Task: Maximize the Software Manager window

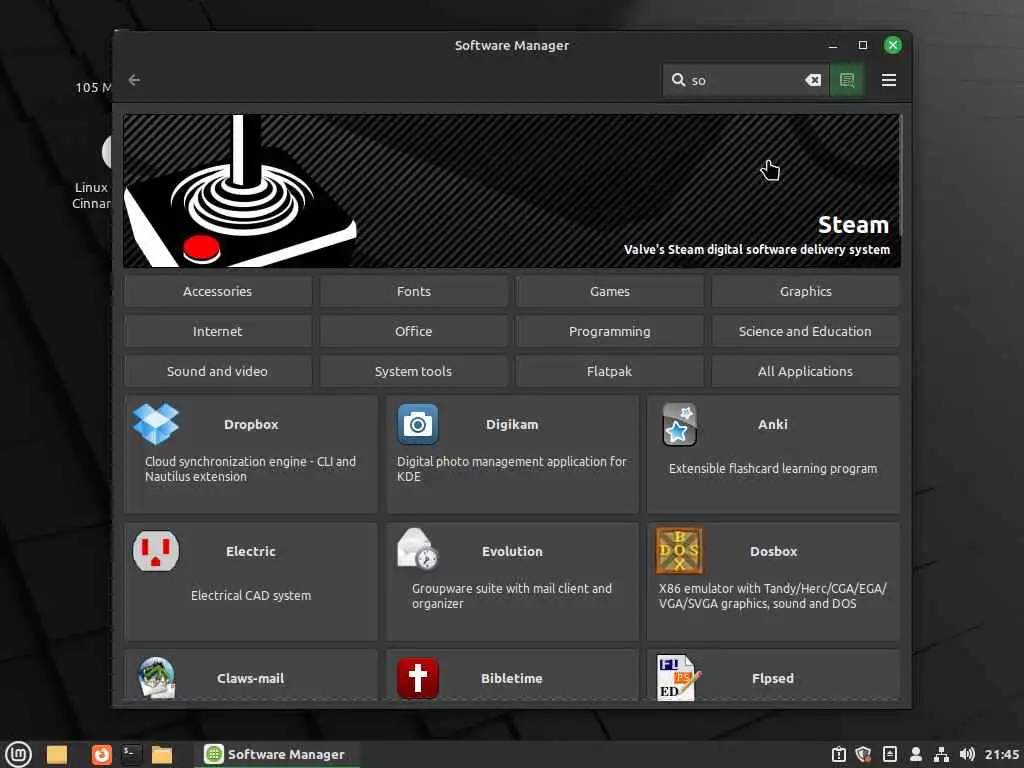Action: coord(863,45)
